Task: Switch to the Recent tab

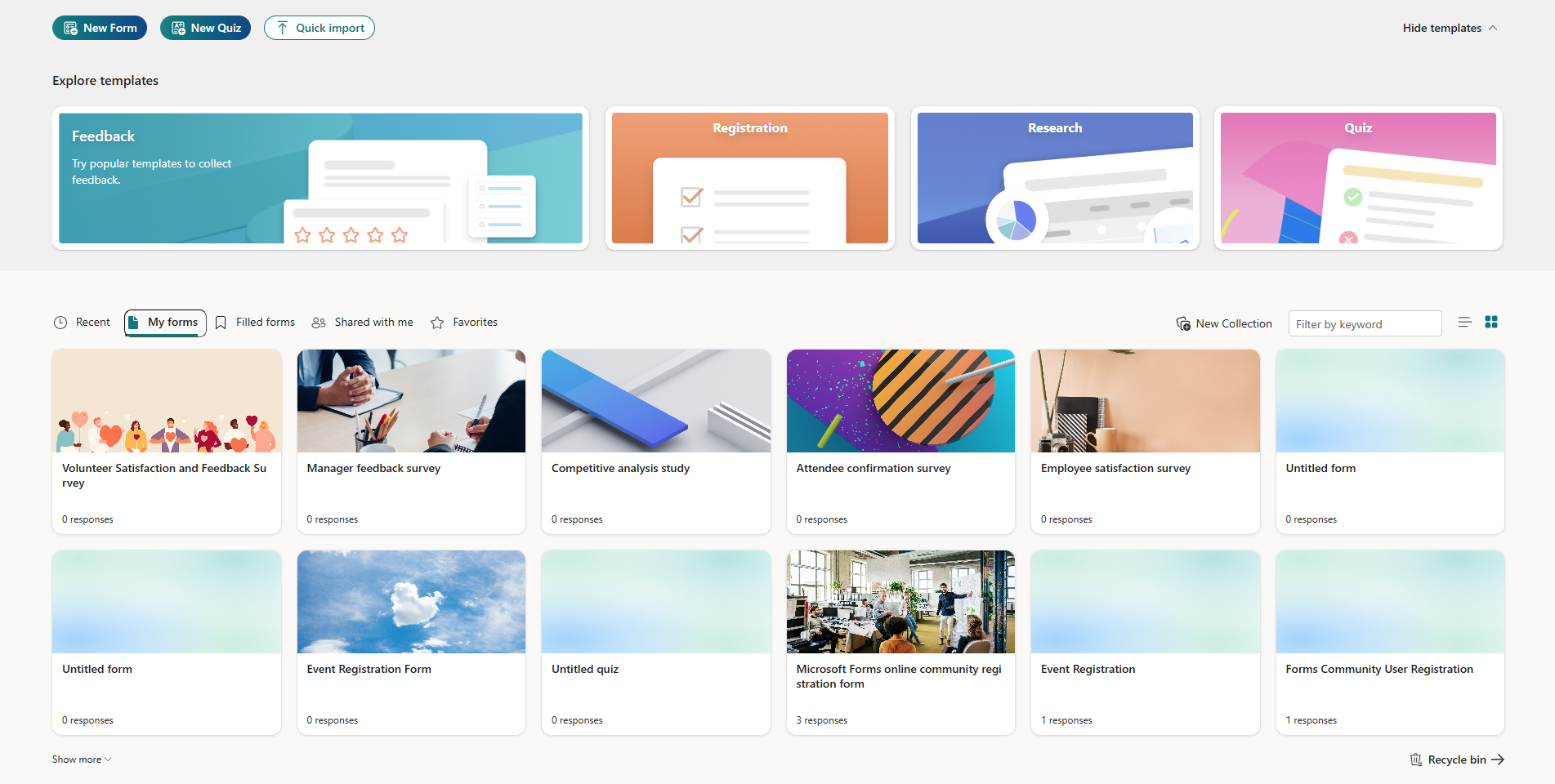Action: (82, 323)
